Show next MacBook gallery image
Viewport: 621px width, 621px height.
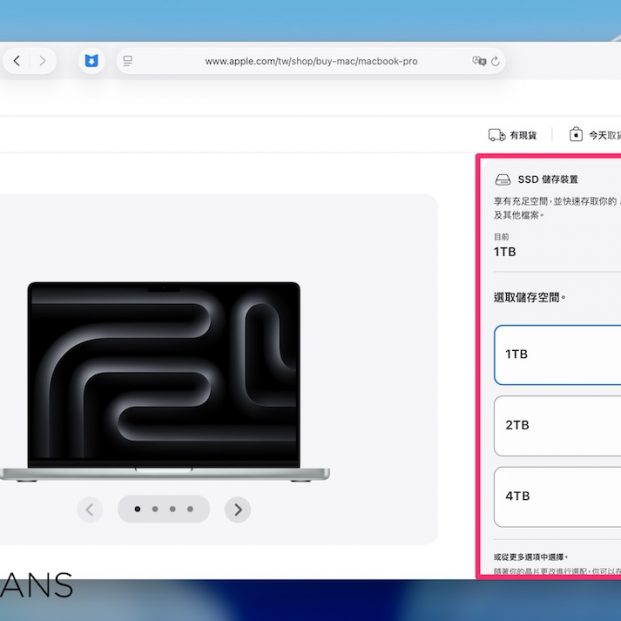pos(237,510)
